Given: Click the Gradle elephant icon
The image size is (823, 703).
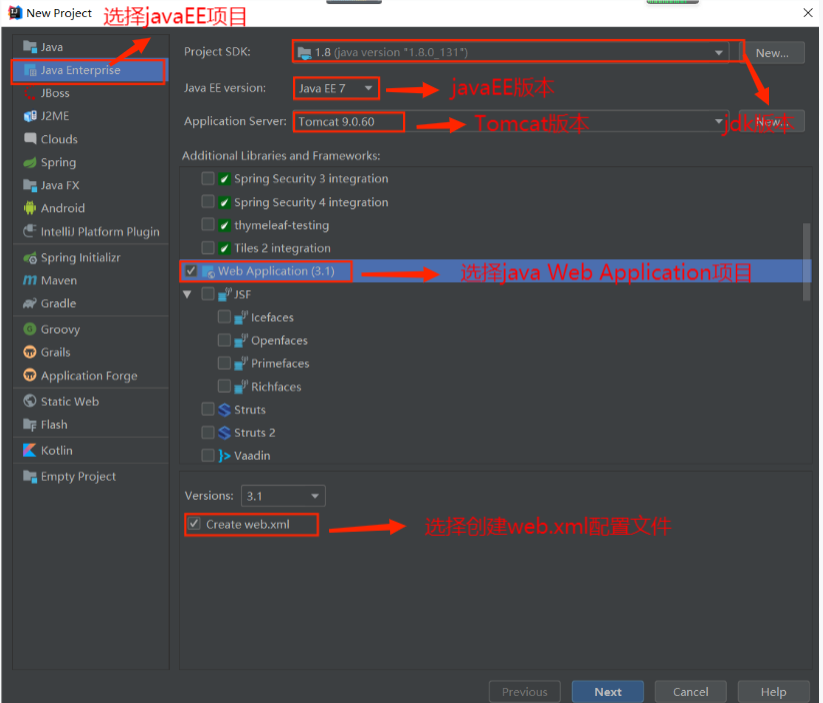Looking at the screenshot, I should tap(29, 303).
